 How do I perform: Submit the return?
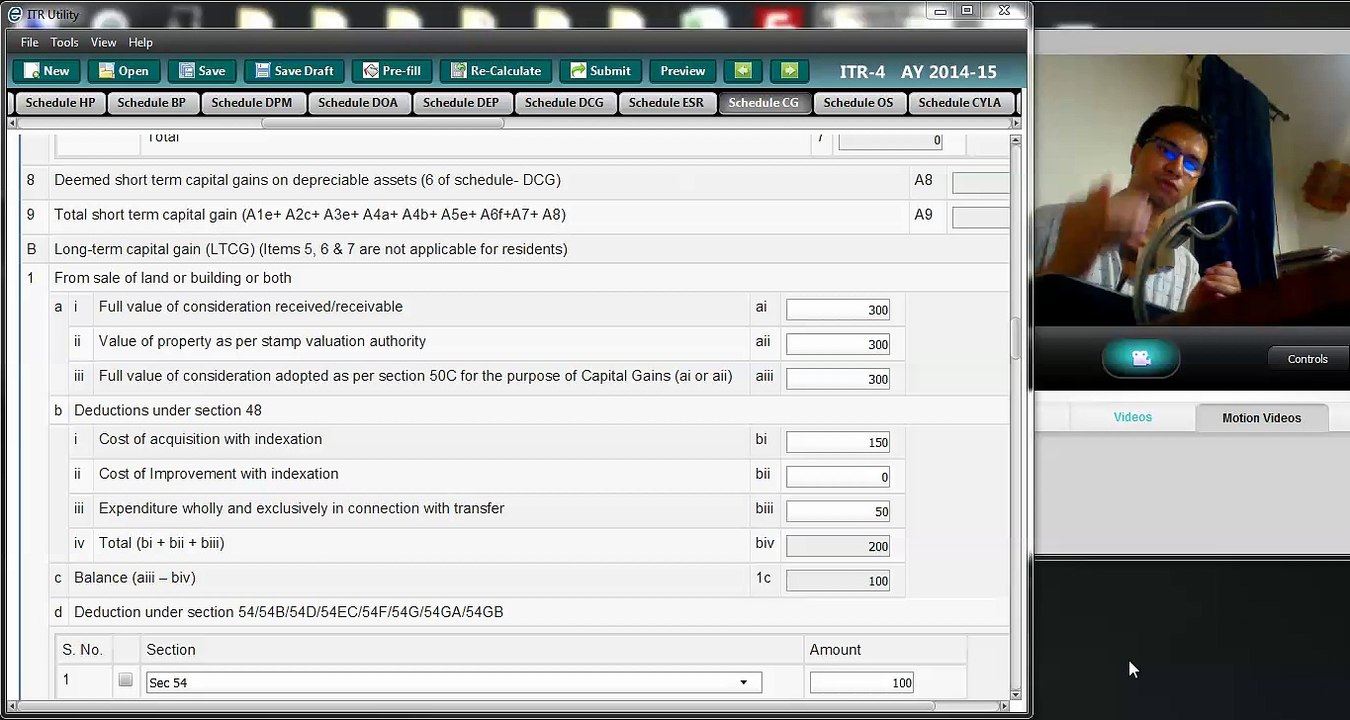click(x=600, y=71)
